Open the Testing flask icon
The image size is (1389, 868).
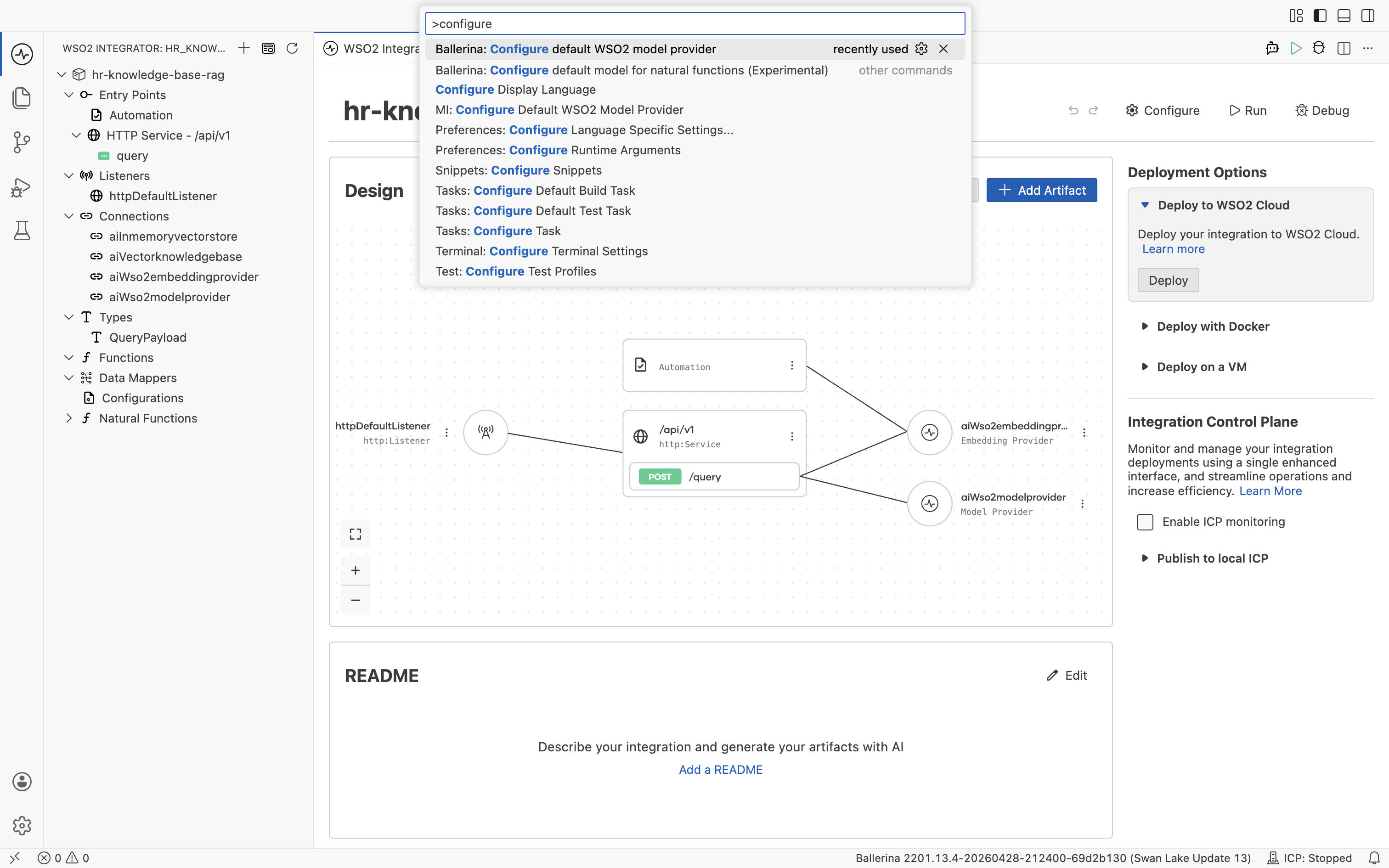pyautogui.click(x=22, y=230)
